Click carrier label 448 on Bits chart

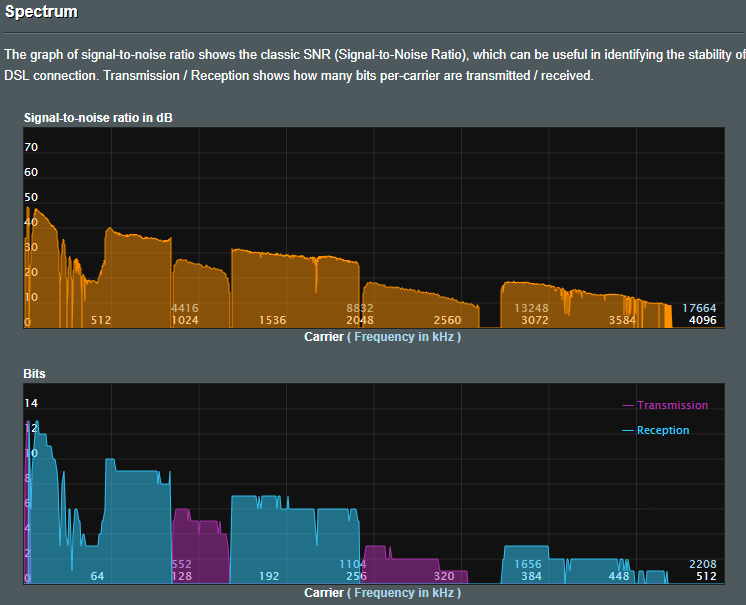[x=619, y=576]
